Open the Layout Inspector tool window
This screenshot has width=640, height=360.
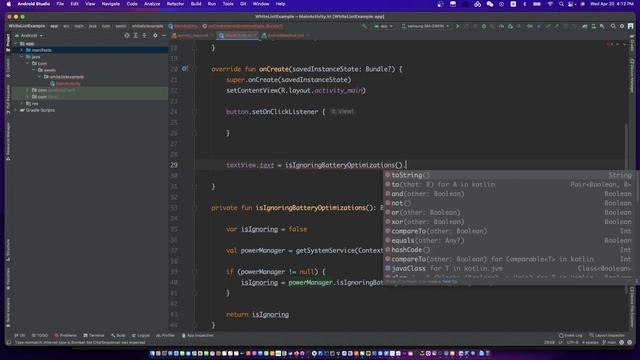[607, 336]
